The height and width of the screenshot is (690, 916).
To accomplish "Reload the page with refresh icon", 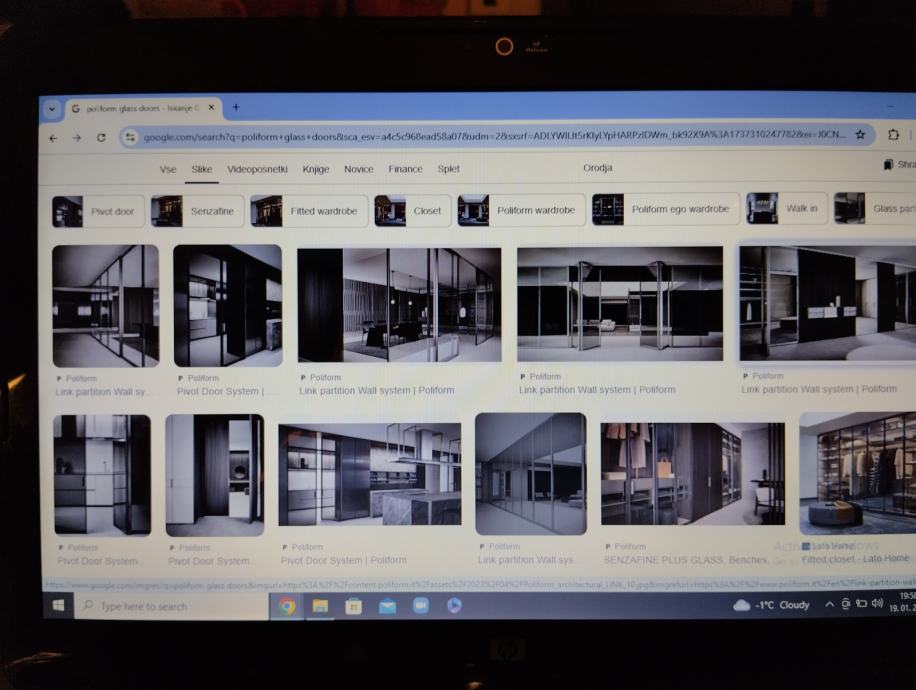I will point(101,138).
